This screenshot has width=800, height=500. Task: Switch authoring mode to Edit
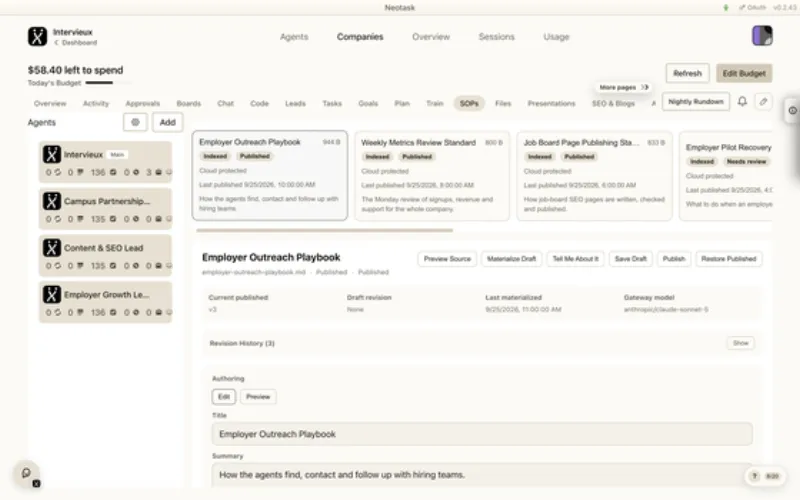pyautogui.click(x=224, y=396)
